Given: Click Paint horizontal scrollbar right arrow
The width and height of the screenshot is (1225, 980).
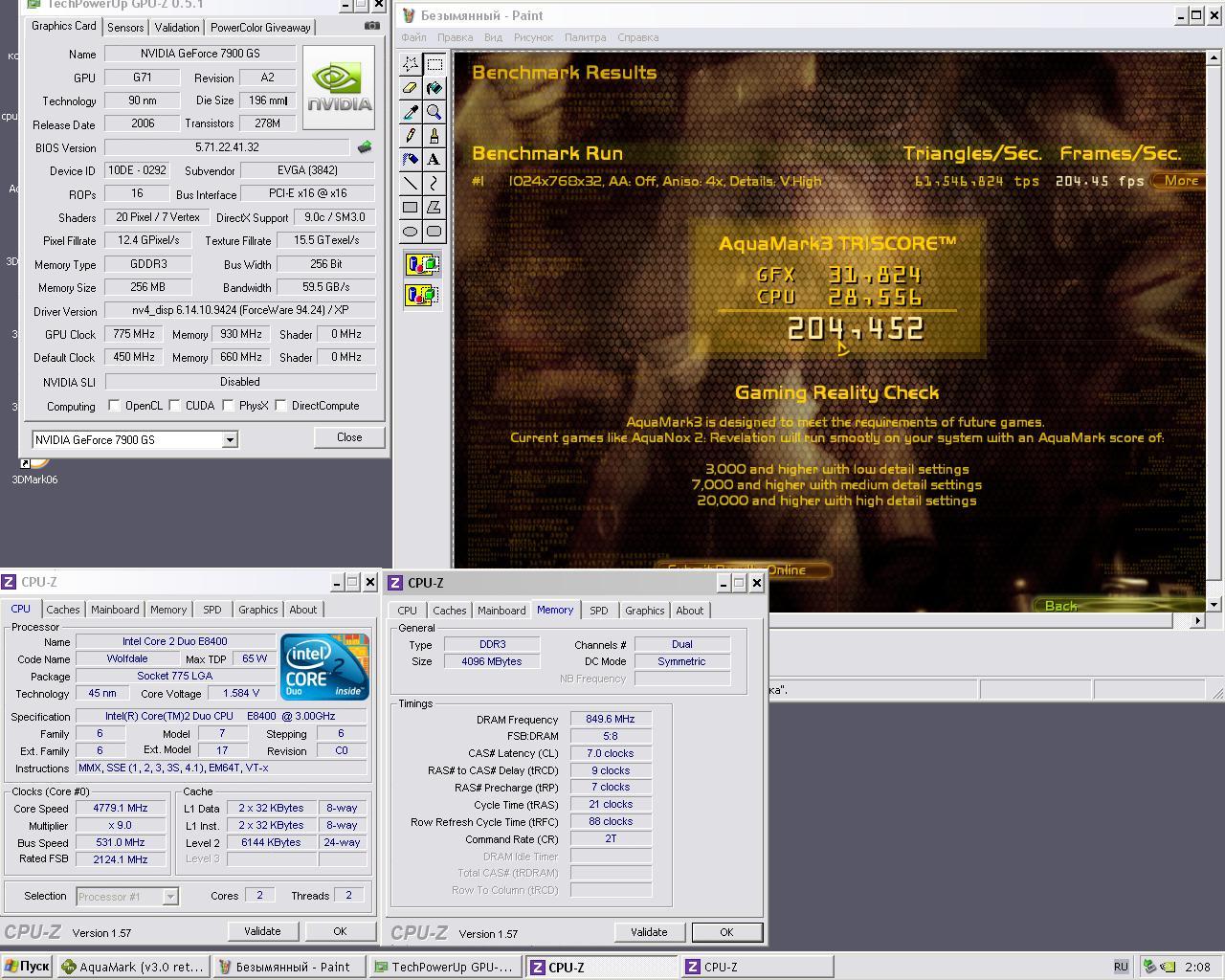Looking at the screenshot, I should coord(1197,620).
